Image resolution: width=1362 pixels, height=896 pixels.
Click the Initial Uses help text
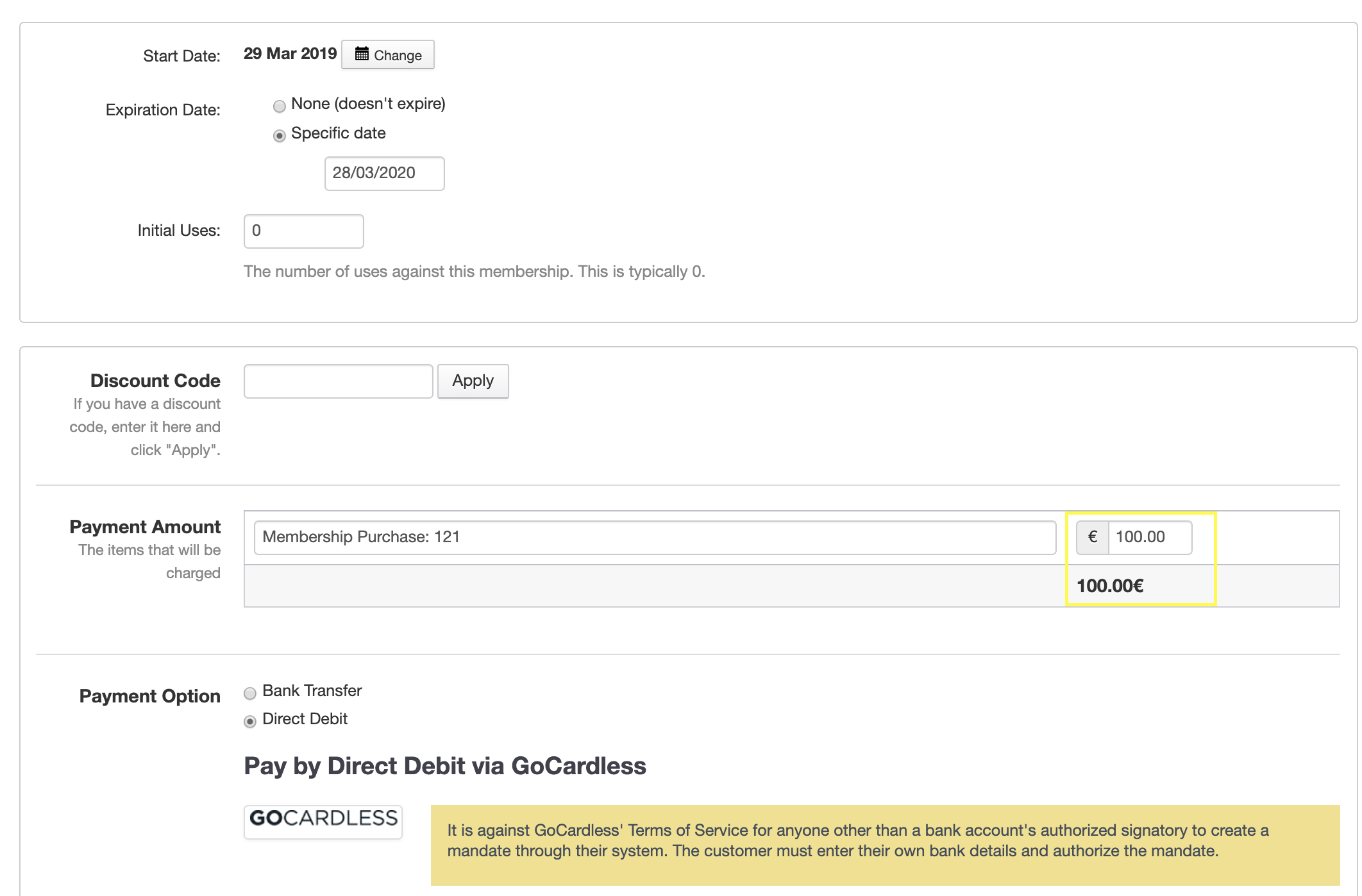coord(474,272)
